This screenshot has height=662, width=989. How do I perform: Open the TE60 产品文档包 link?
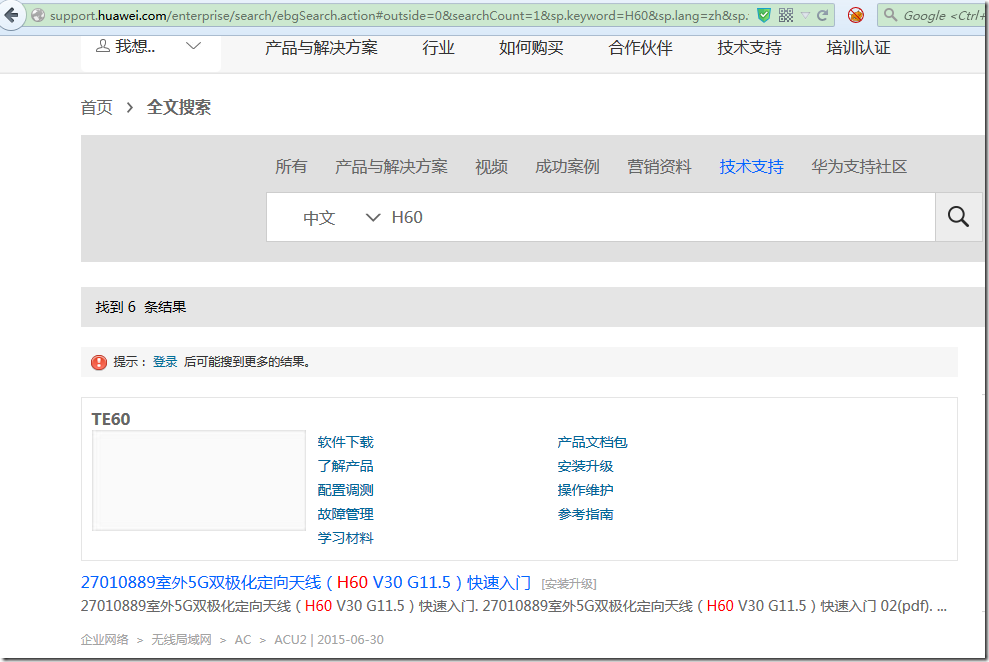pyautogui.click(x=592, y=442)
